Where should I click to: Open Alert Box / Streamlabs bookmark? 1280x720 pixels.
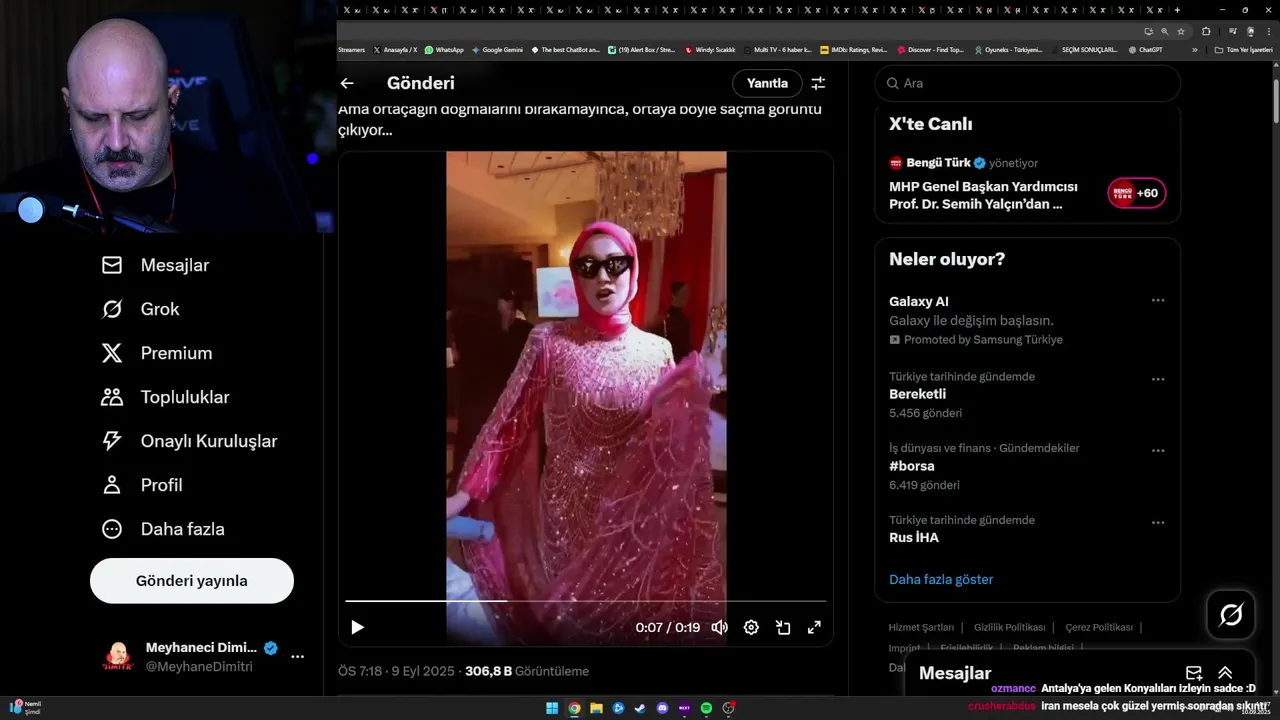click(x=641, y=49)
